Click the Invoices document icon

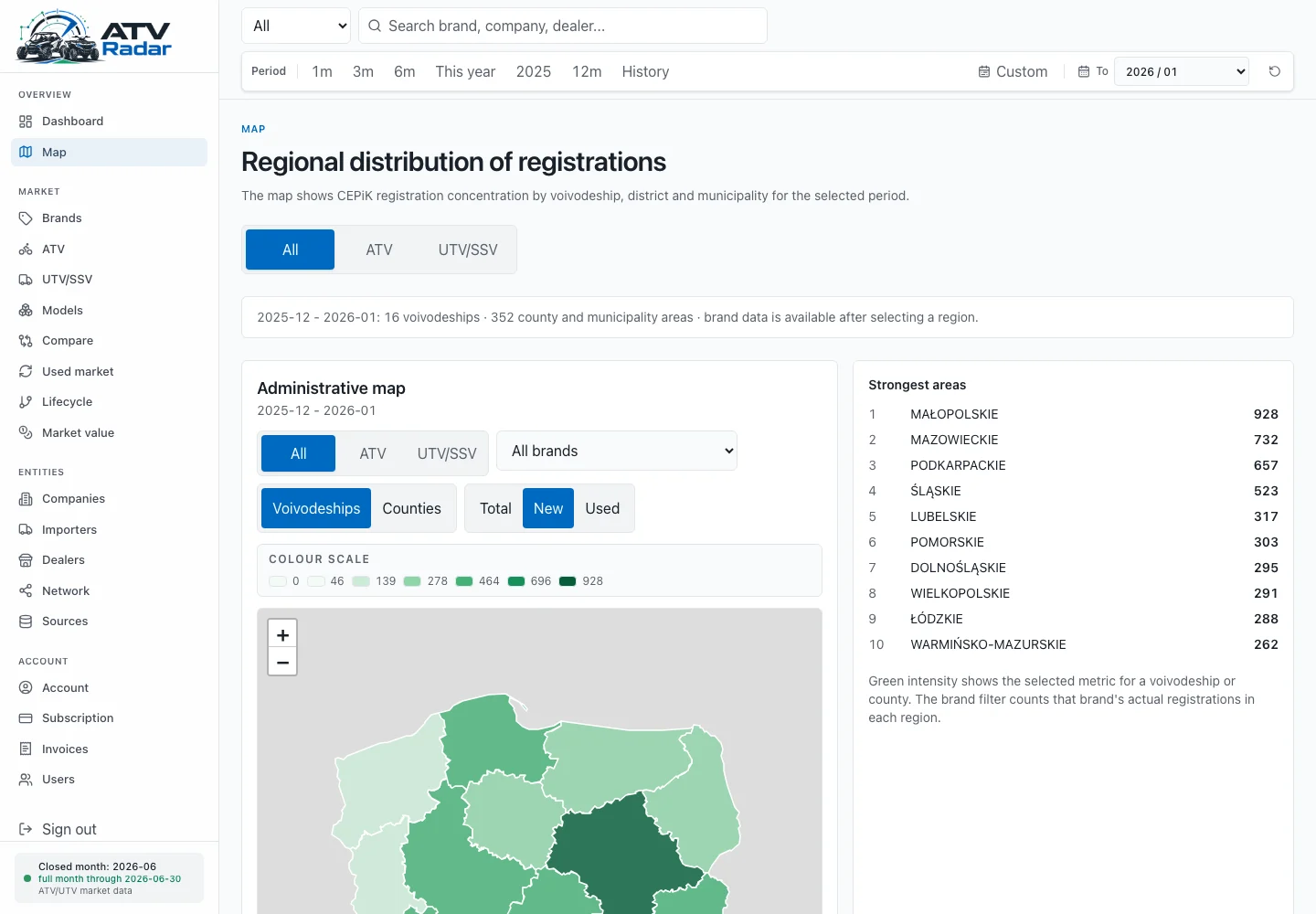coord(26,749)
